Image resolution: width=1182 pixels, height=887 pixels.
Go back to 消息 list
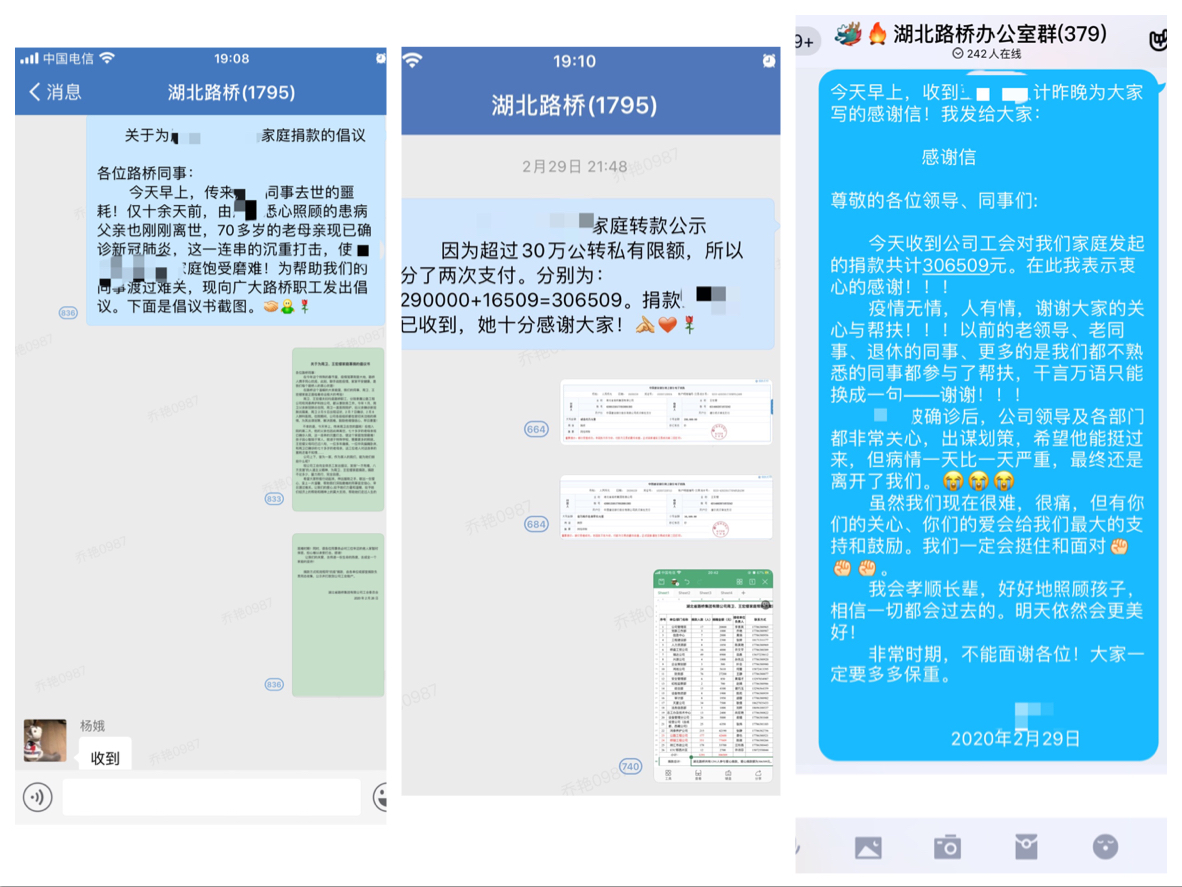point(56,92)
